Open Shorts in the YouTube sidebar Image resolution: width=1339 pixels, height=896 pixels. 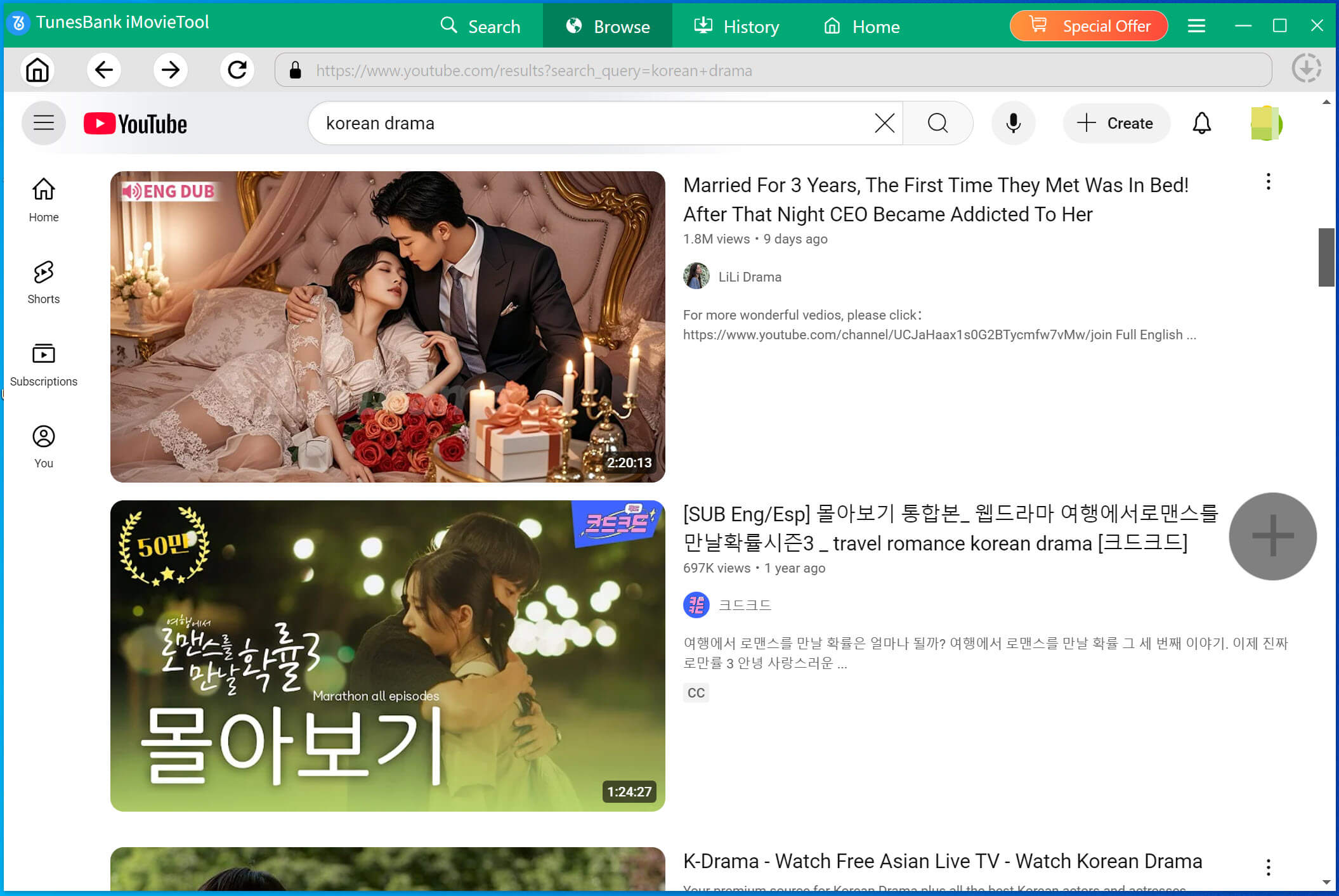44,282
